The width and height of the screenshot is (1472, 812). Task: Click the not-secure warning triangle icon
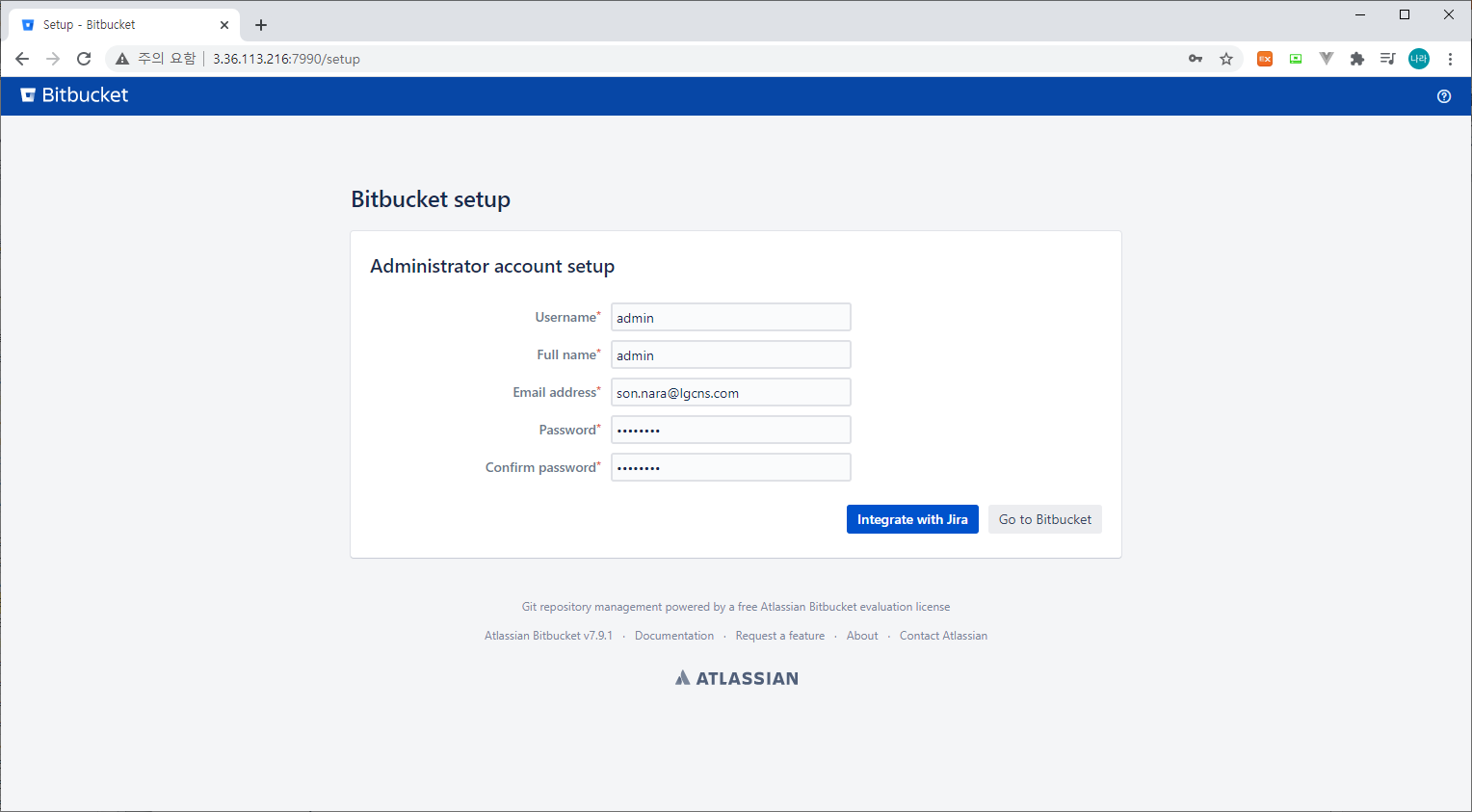122,59
